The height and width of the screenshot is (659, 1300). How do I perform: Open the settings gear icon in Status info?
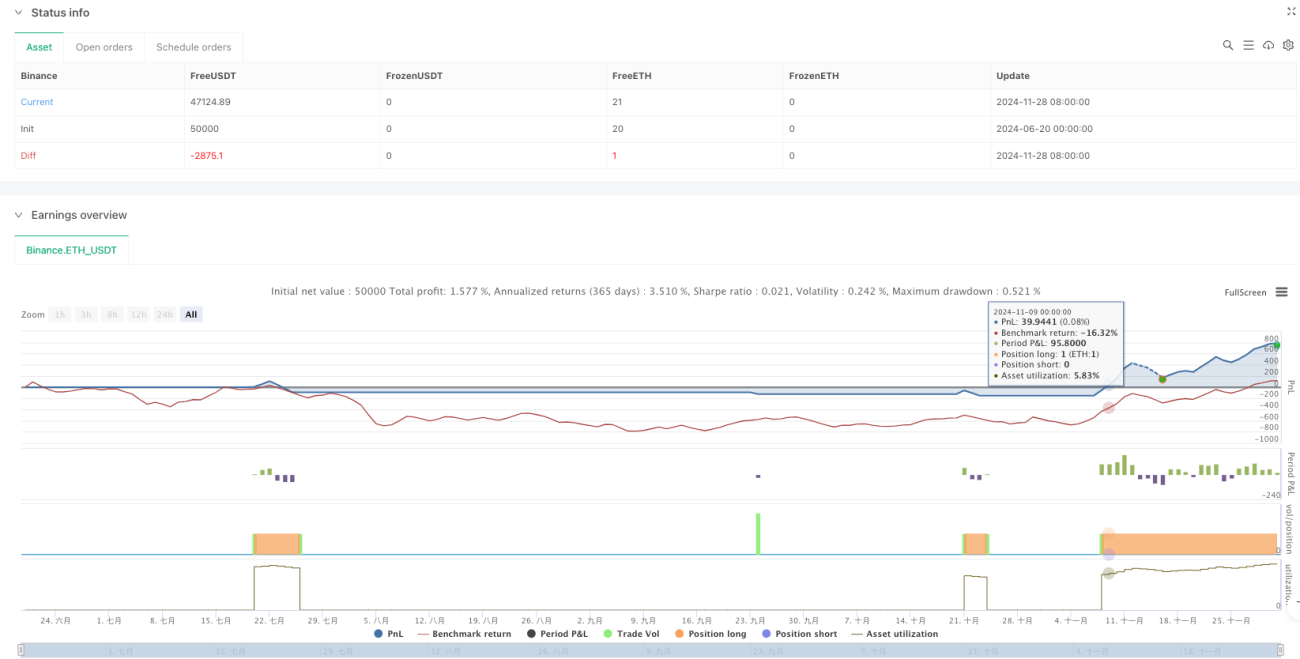click(x=1287, y=46)
